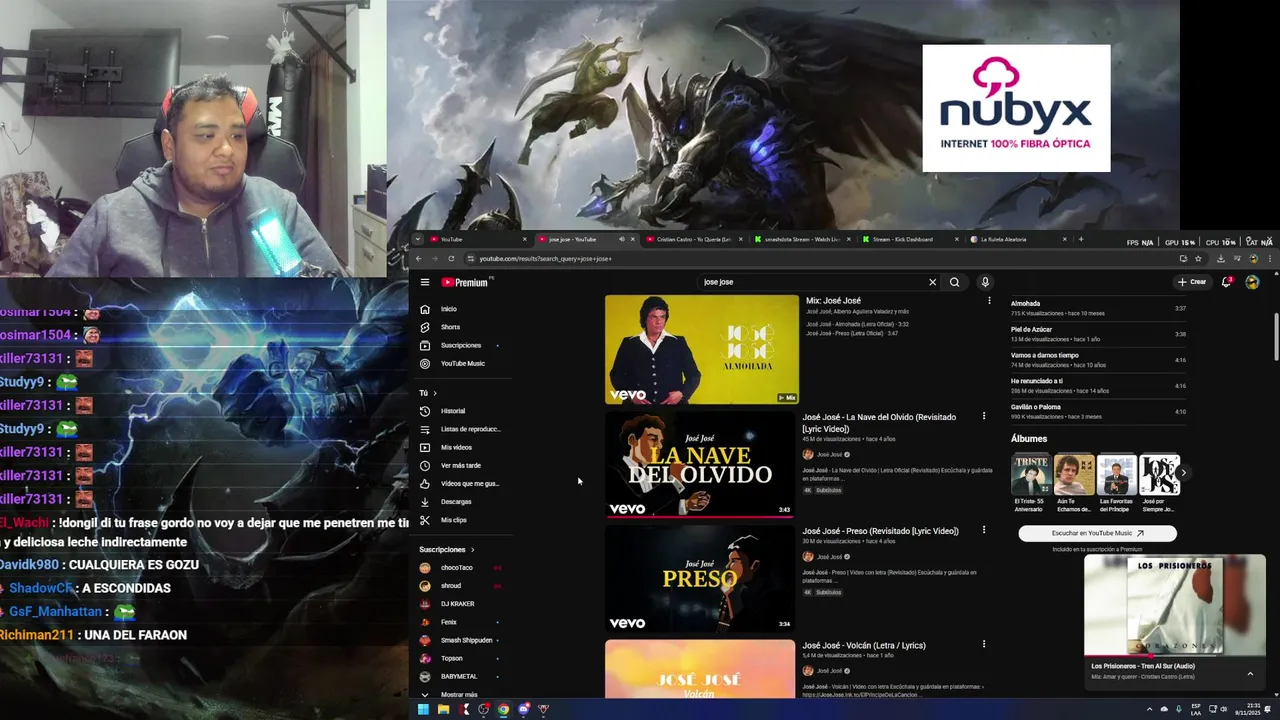Image resolution: width=1280 pixels, height=720 pixels.
Task: Show next albums with arrow
Action: (x=1183, y=473)
